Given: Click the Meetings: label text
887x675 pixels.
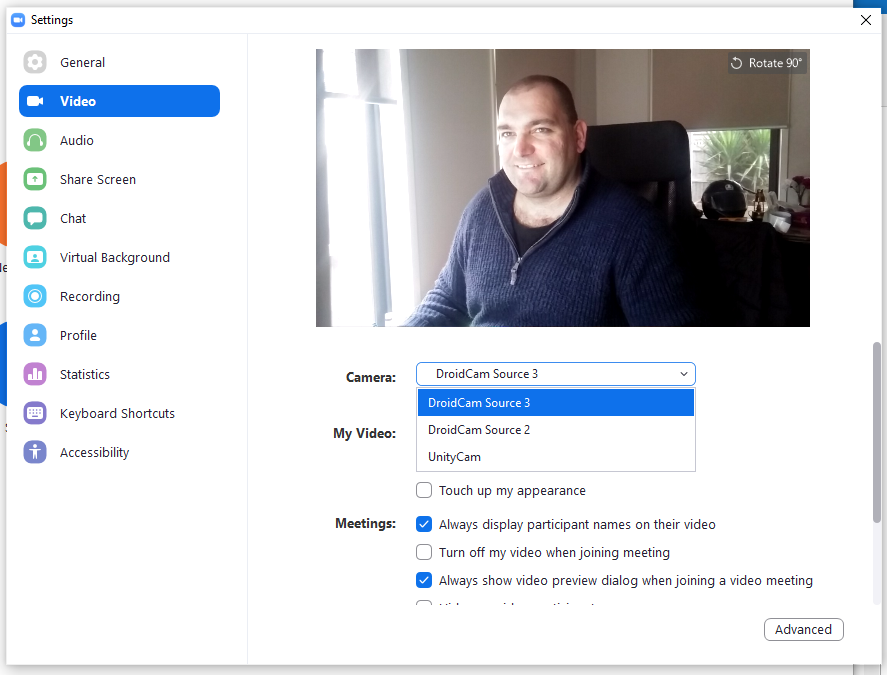Looking at the screenshot, I should click(365, 523).
